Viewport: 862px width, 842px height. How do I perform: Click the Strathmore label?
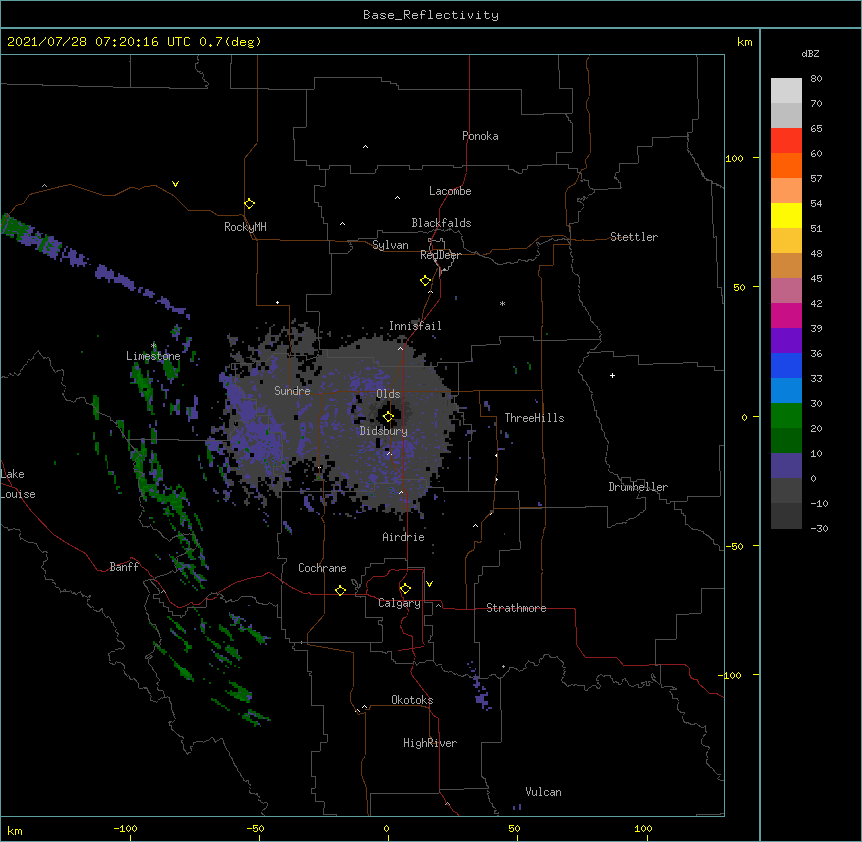tap(516, 608)
